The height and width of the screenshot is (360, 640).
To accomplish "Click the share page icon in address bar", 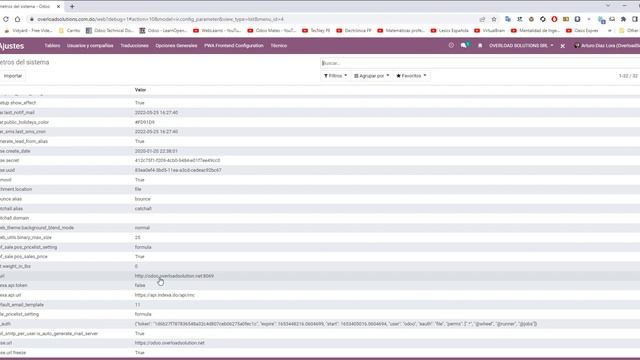I will 482,19.
